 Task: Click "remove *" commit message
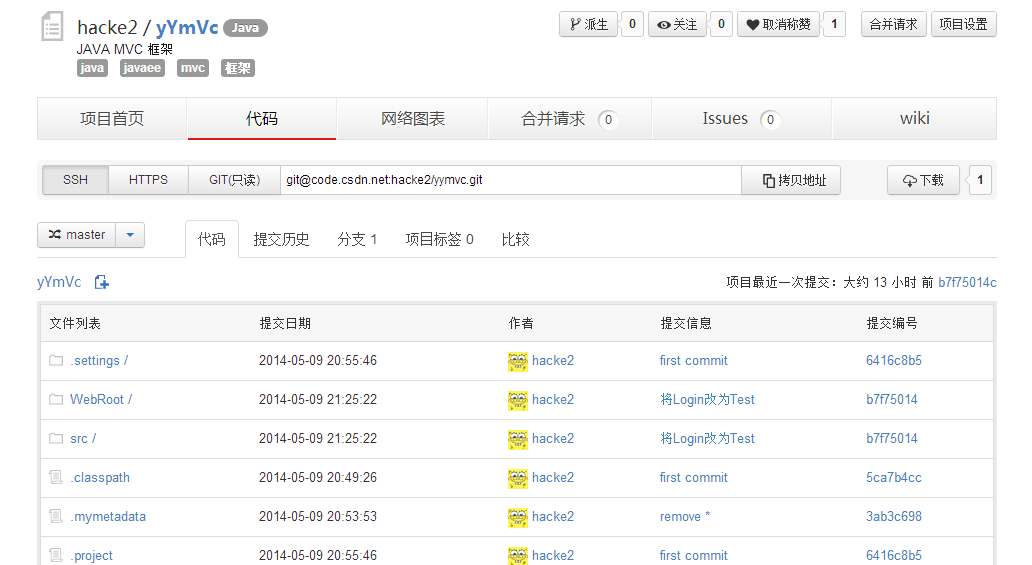[685, 517]
